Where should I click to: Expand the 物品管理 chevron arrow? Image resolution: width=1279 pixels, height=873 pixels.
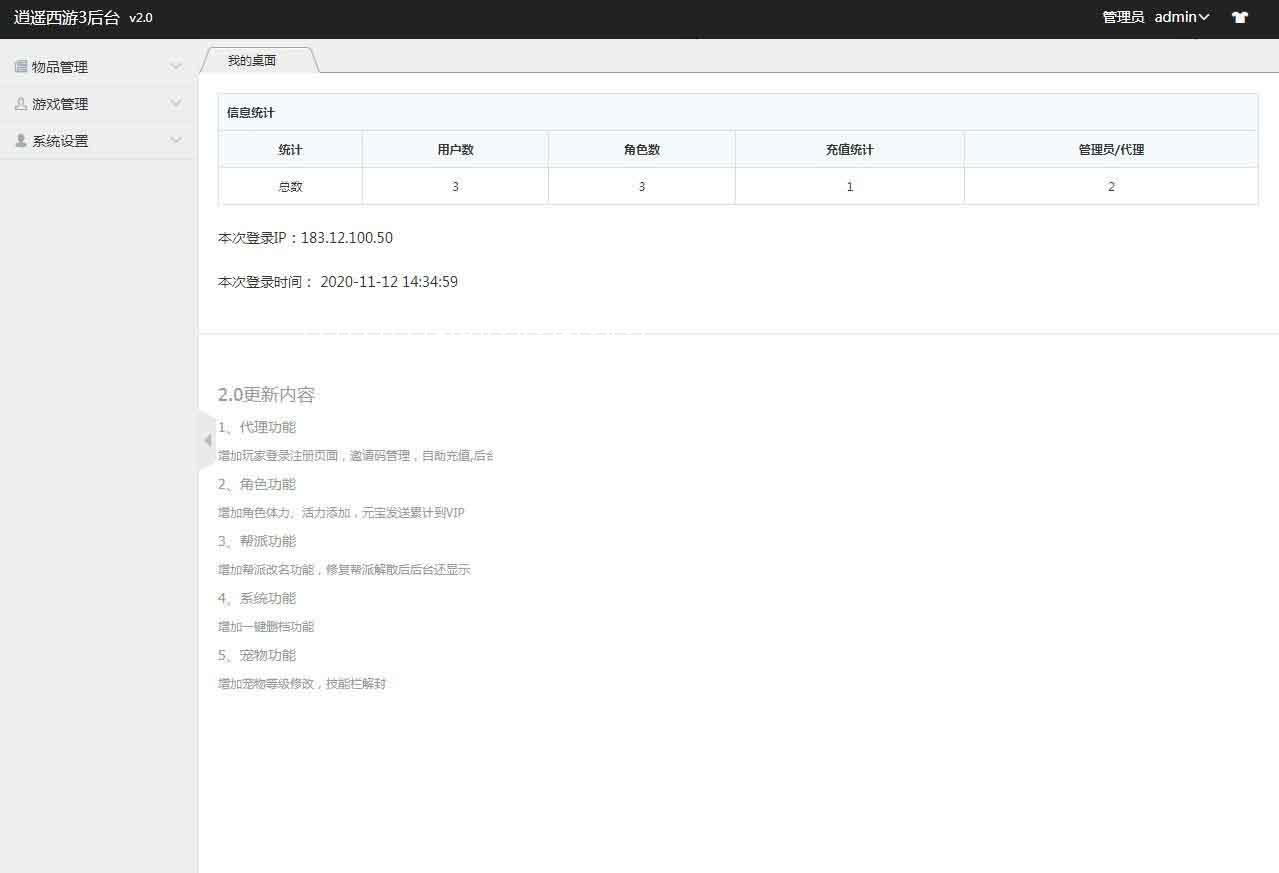[176, 67]
